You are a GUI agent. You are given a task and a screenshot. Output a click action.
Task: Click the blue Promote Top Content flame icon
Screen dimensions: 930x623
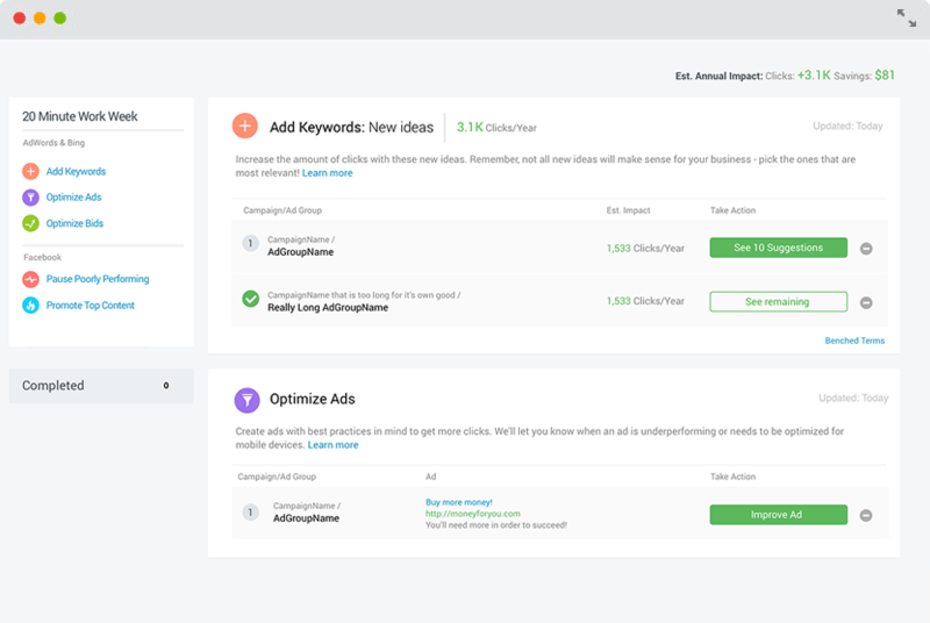click(31, 305)
